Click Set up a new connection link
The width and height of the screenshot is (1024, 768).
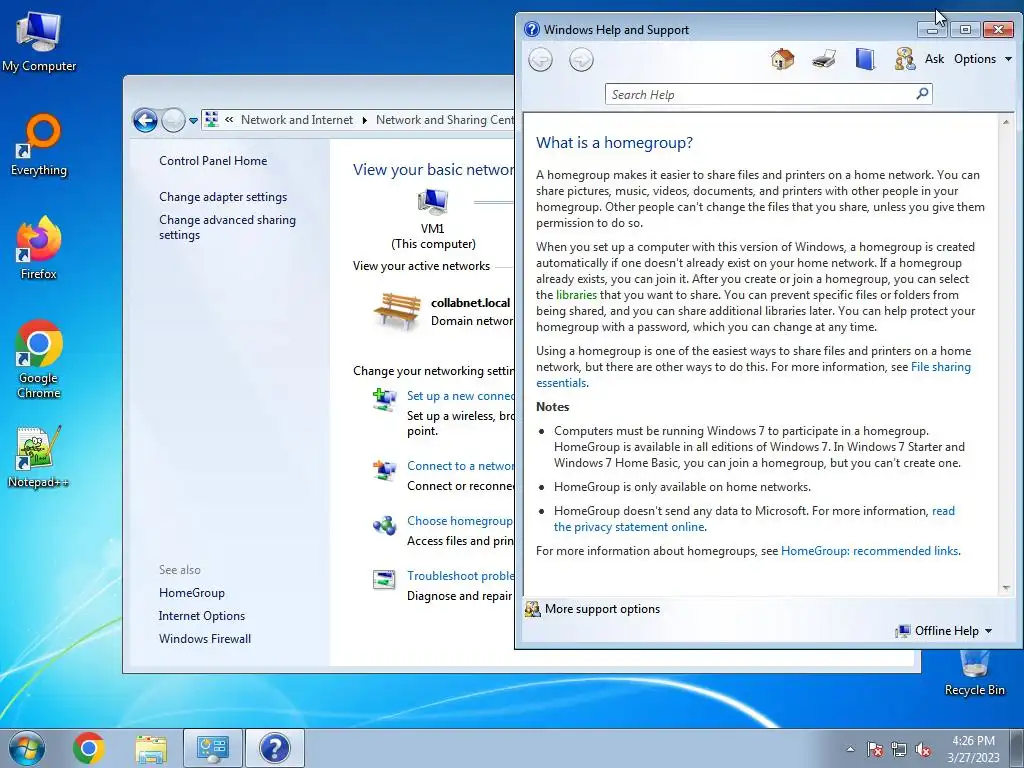pos(460,396)
